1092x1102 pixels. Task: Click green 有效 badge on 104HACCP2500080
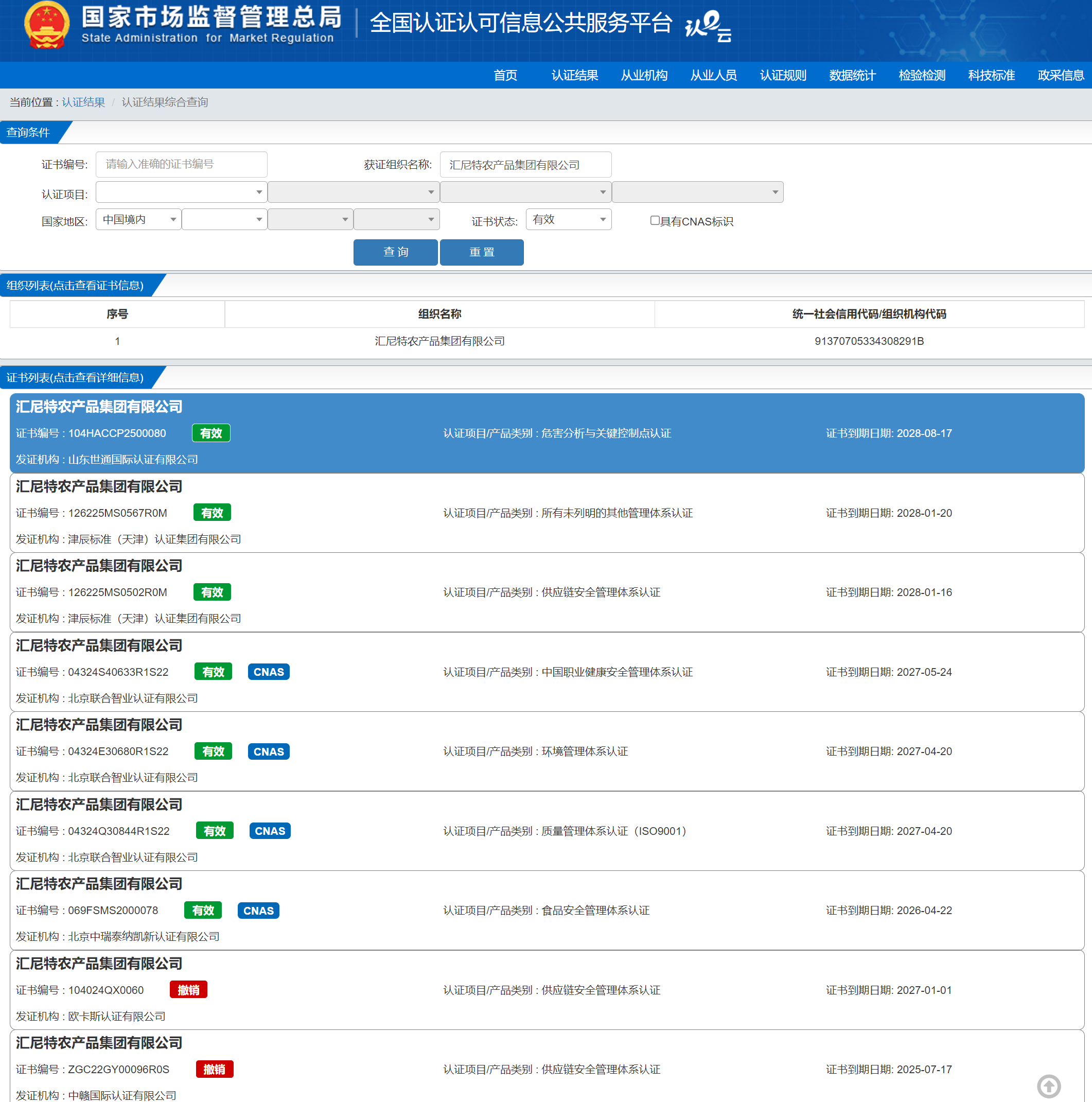click(x=211, y=433)
